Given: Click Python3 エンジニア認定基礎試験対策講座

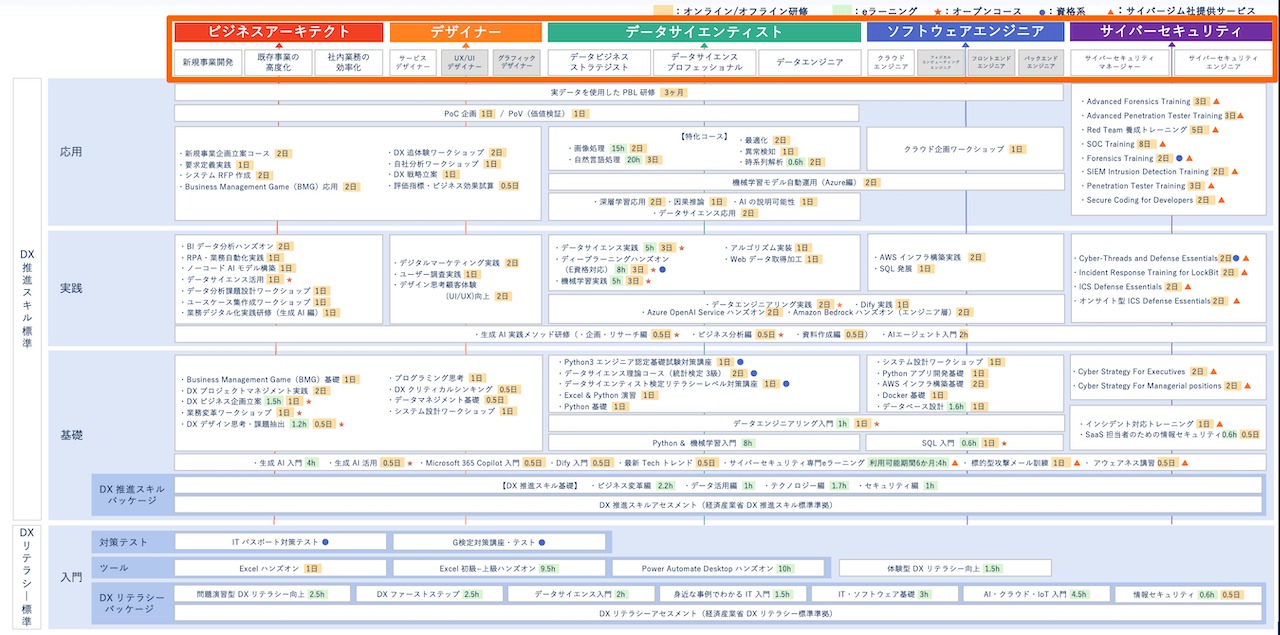Looking at the screenshot, I should click(x=635, y=361).
